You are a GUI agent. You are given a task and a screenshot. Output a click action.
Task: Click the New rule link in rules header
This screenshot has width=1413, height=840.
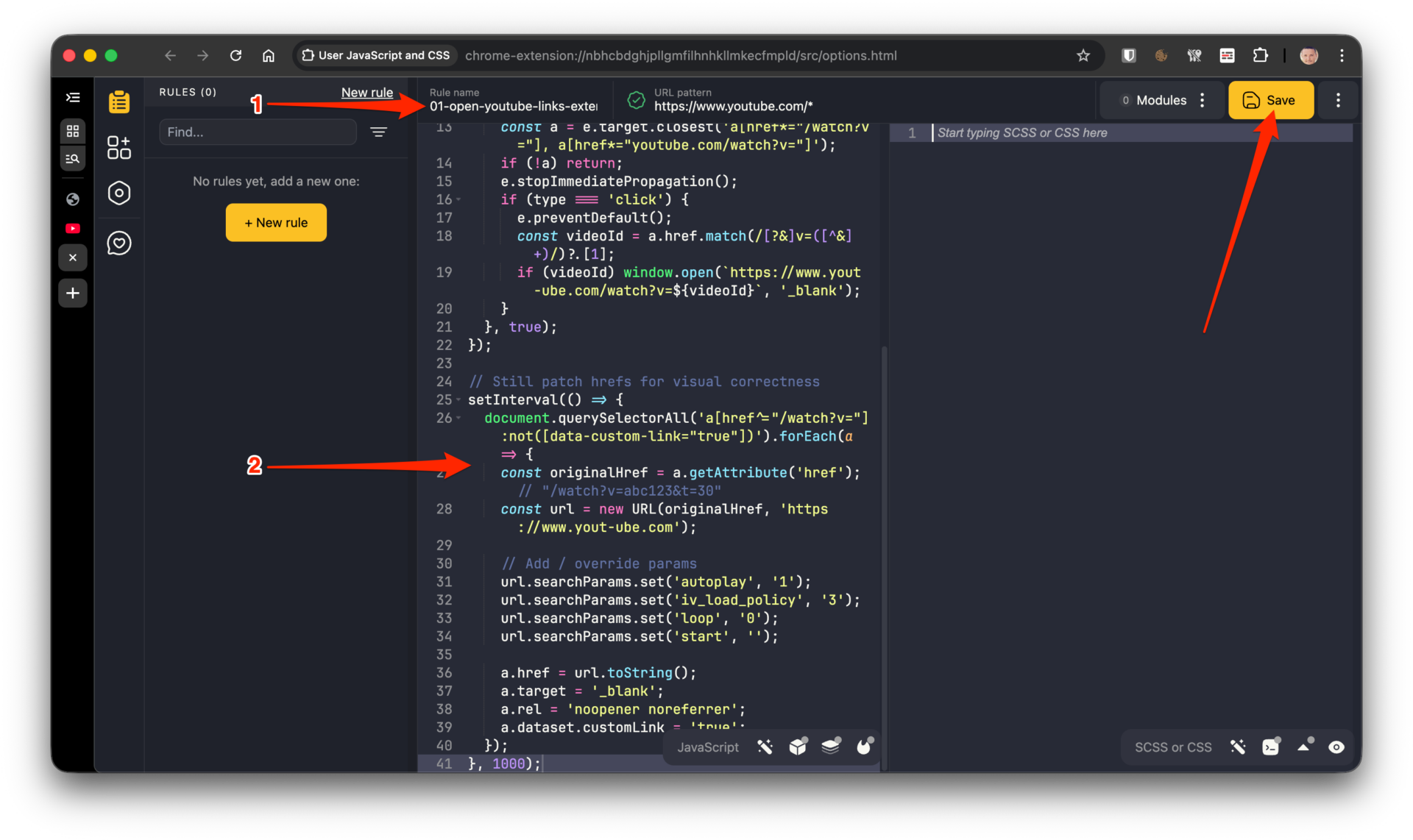click(366, 93)
